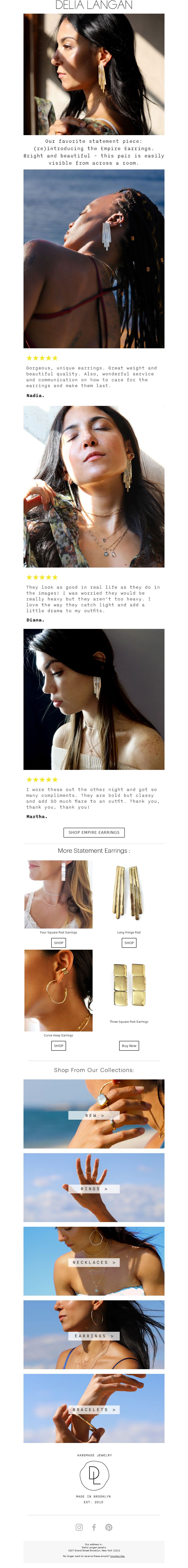The width and height of the screenshot is (188, 1568).
Task: Click the top Empire Earrings hero photo
Action: click(94, 74)
